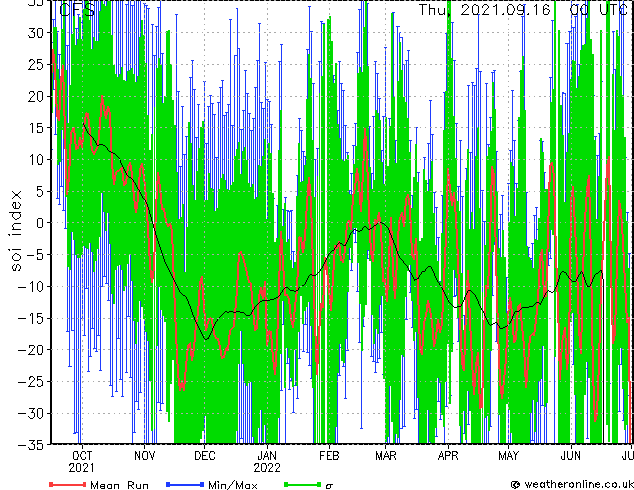This screenshot has height=490, width=634.
Task: Click the weatheronline.co.uk copyright text
Action: [x=572, y=484]
